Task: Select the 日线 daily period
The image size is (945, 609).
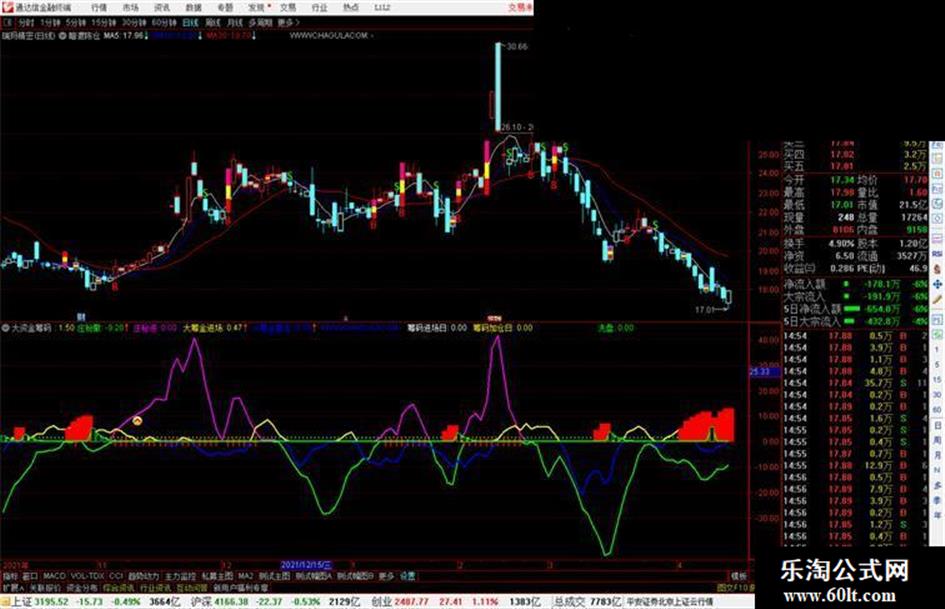Action: coord(190,23)
